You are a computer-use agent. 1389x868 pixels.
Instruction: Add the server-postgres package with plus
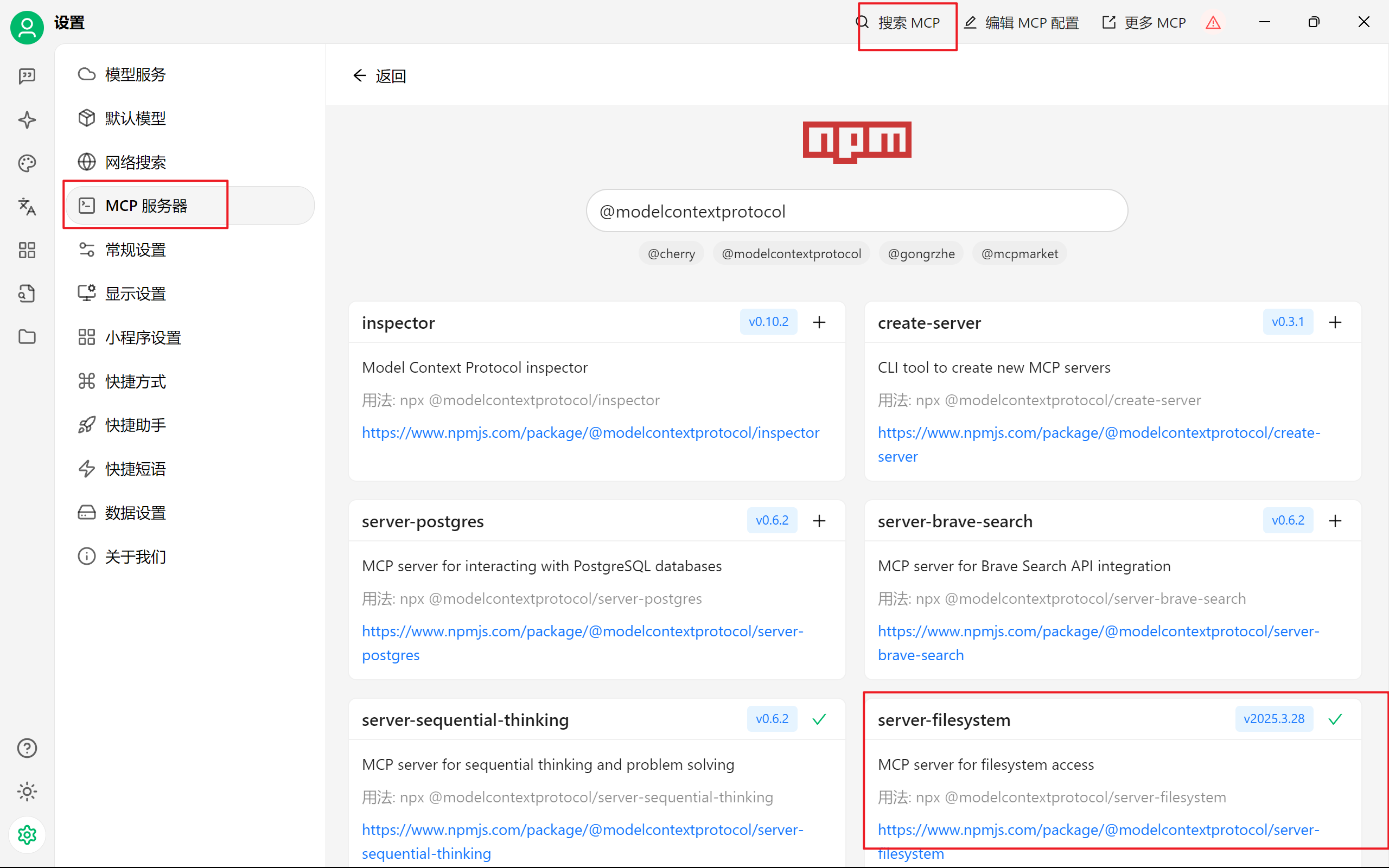click(819, 521)
